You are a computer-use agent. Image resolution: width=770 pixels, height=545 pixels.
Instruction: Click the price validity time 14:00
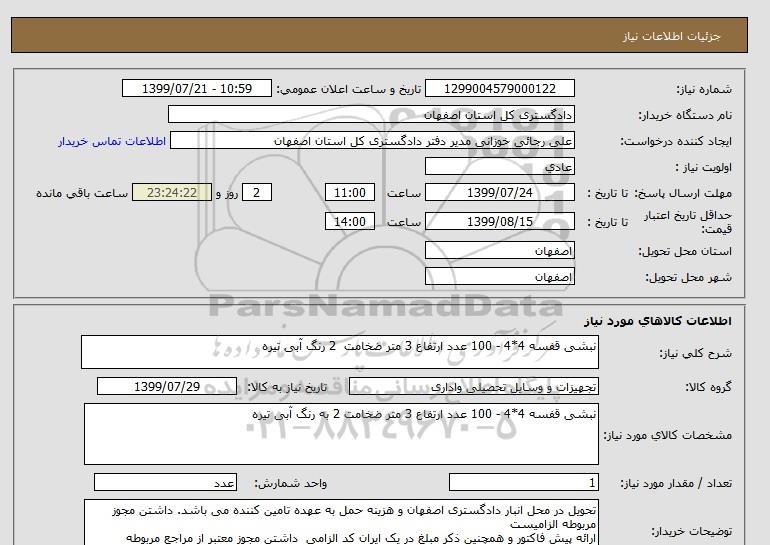coord(350,222)
